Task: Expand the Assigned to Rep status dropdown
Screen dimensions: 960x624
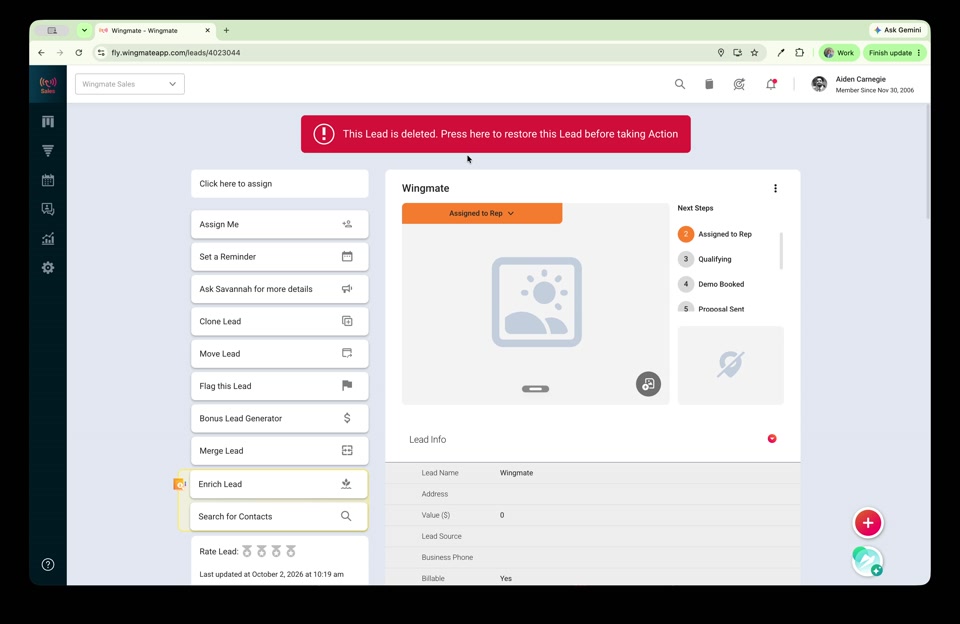Action: point(482,213)
